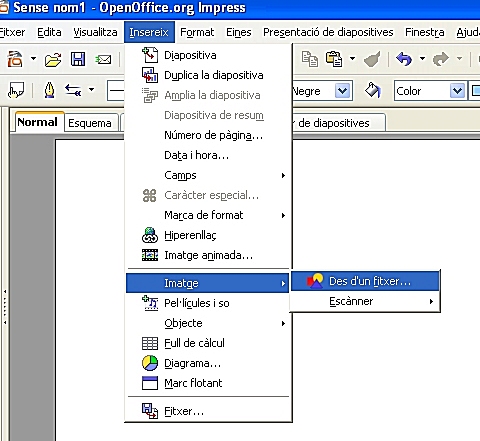The width and height of the screenshot is (480, 441).
Task: Choose Marc flotant menu entry
Action: (208, 383)
